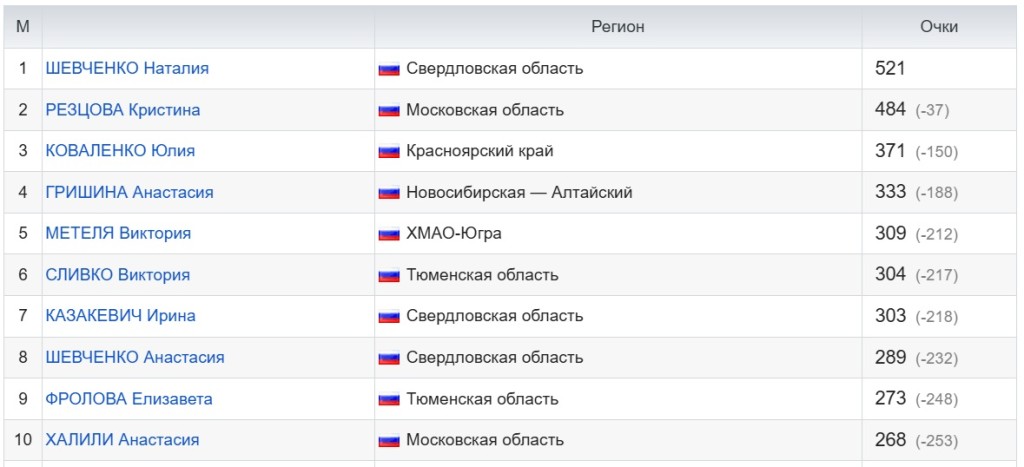Viewport: 1024px width, 467px height.
Task: Follow the КОВАЛЕНКО Юлия link
Action: click(120, 151)
